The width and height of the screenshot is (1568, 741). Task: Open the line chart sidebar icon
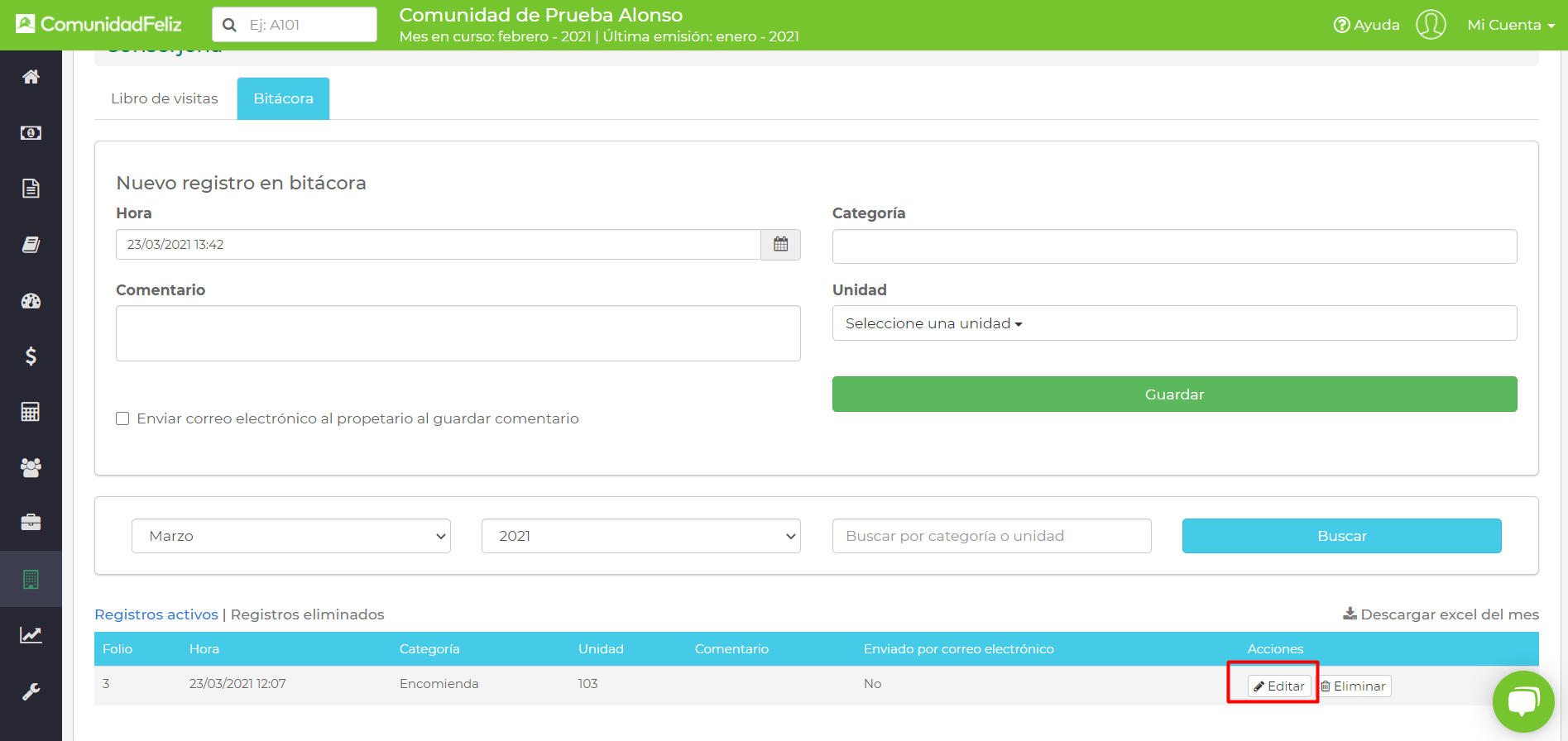pyautogui.click(x=31, y=635)
